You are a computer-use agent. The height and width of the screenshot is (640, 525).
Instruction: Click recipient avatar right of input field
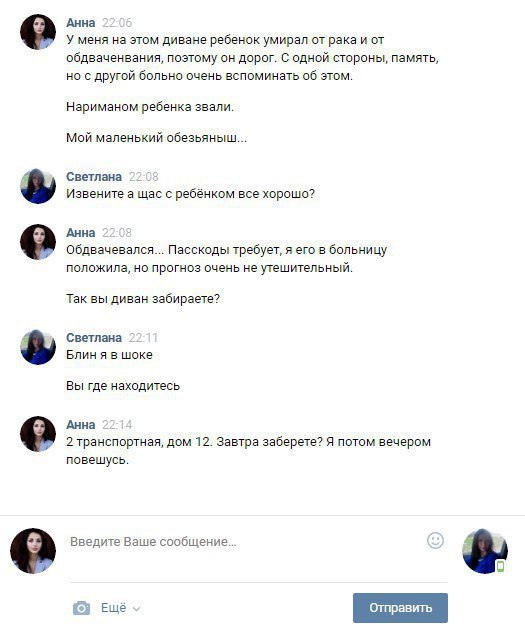tap(485, 551)
